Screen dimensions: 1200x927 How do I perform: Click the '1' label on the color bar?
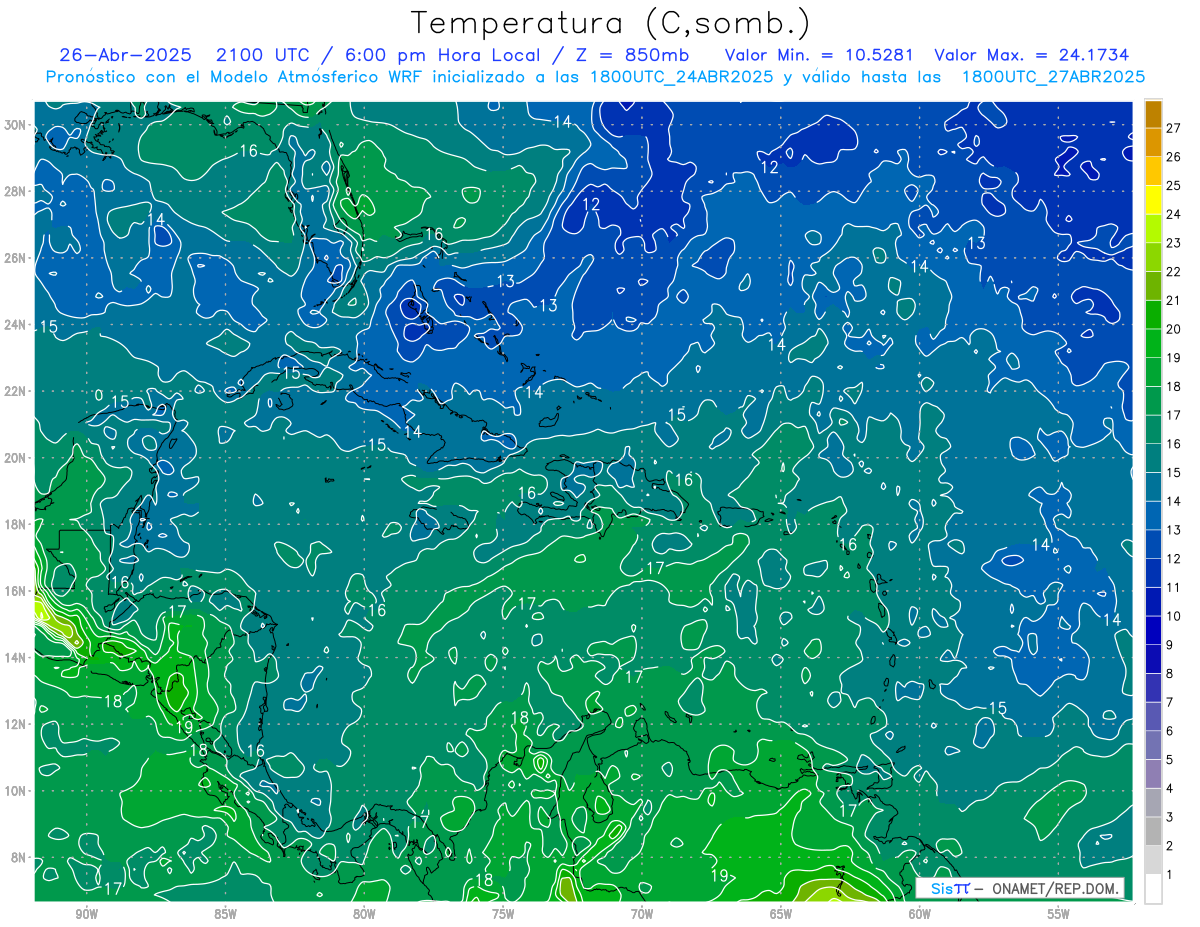[x=1170, y=875]
